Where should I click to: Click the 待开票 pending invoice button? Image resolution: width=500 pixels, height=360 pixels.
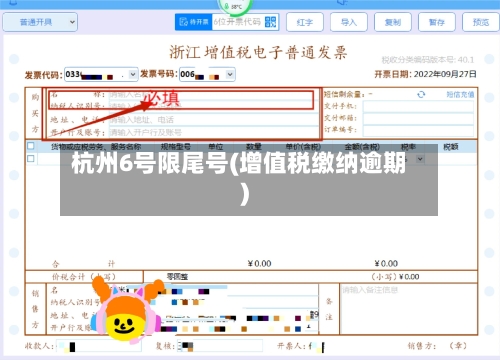[x=194, y=22]
